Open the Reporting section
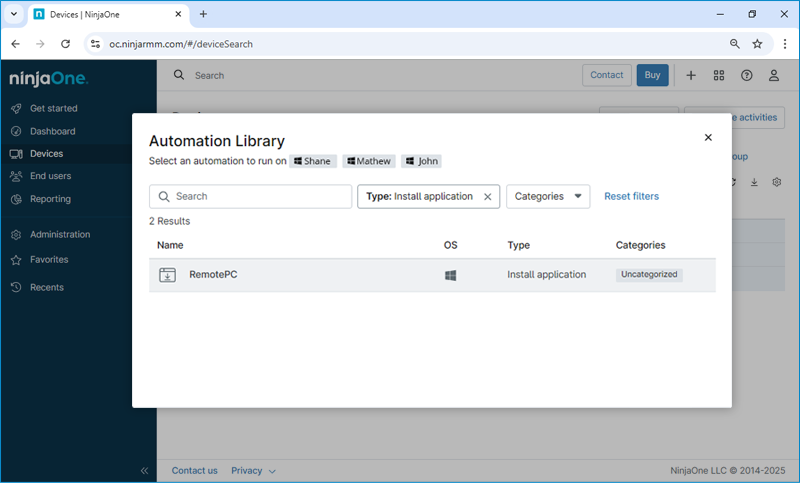The width and height of the screenshot is (800, 483). [x=50, y=199]
